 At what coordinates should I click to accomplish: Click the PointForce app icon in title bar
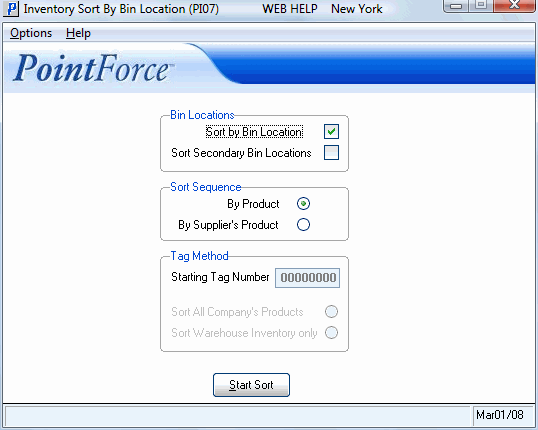click(x=11, y=9)
